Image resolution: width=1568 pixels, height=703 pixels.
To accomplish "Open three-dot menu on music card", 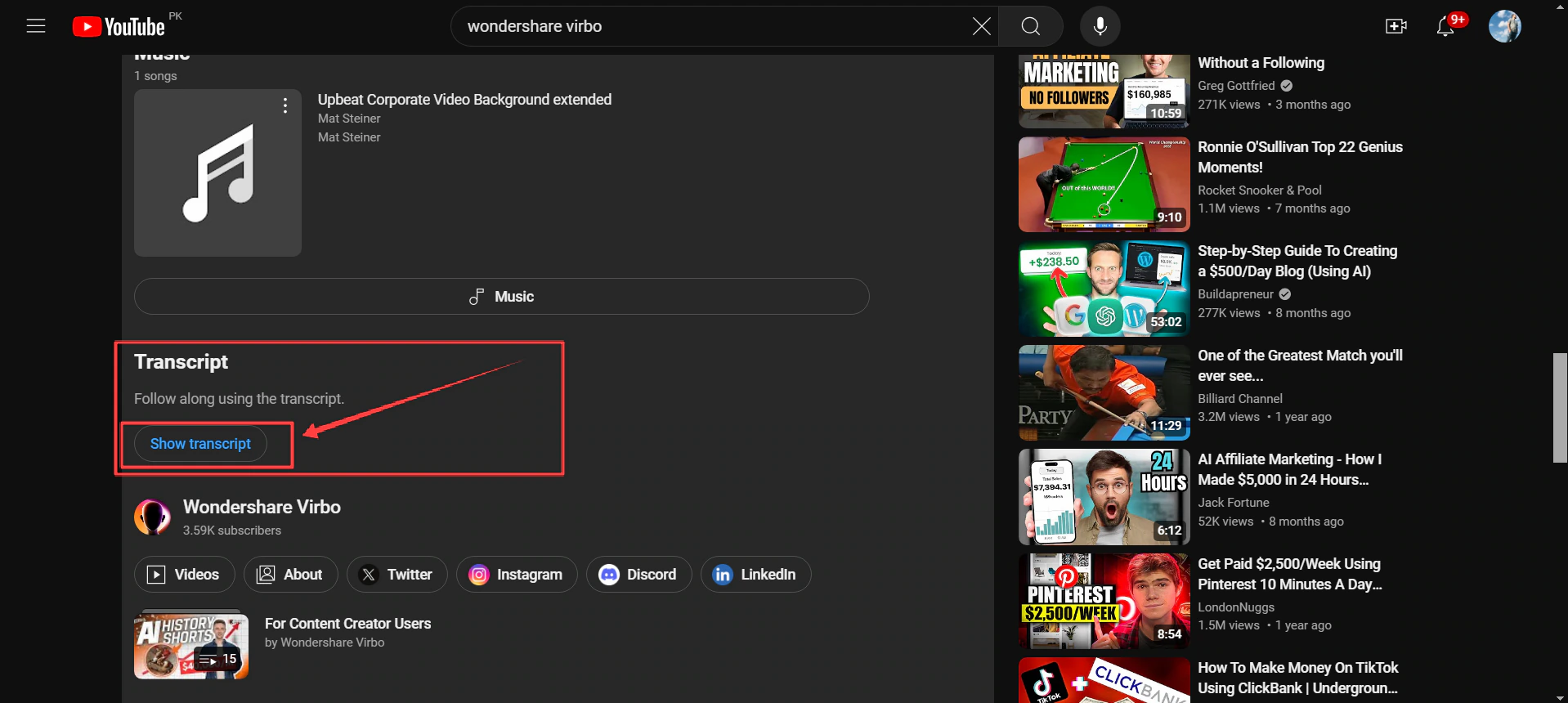I will pyautogui.click(x=284, y=105).
